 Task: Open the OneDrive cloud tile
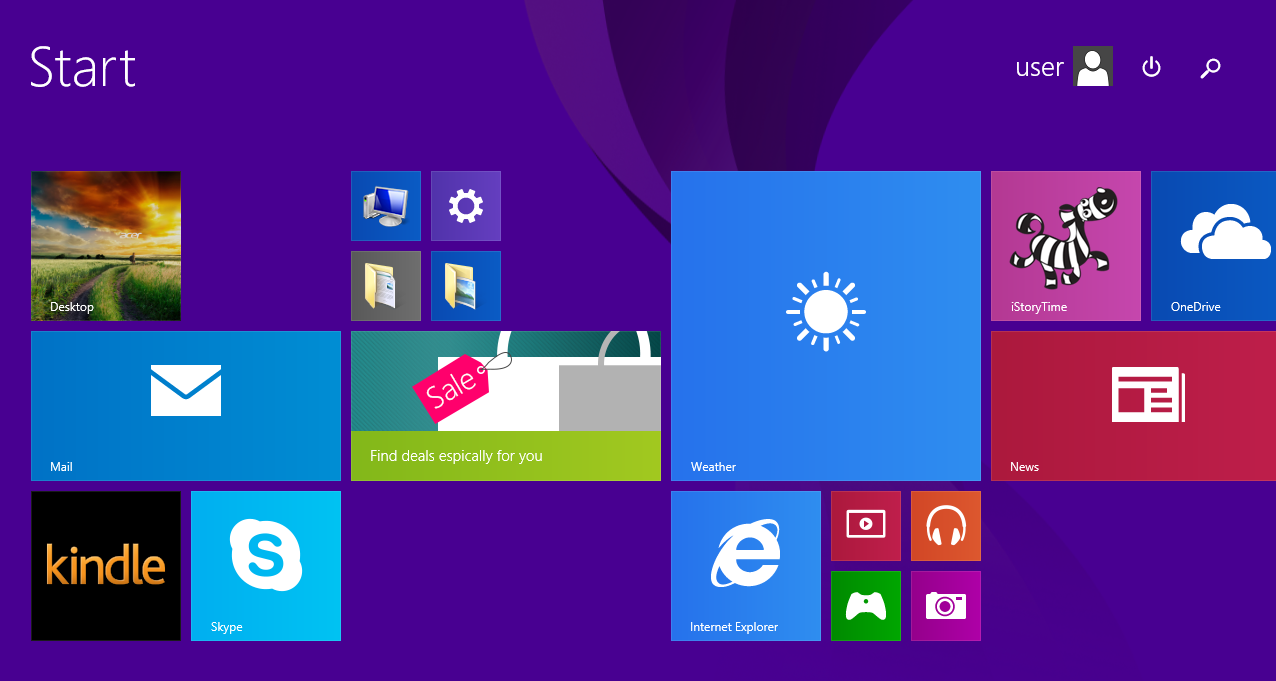coord(1213,246)
